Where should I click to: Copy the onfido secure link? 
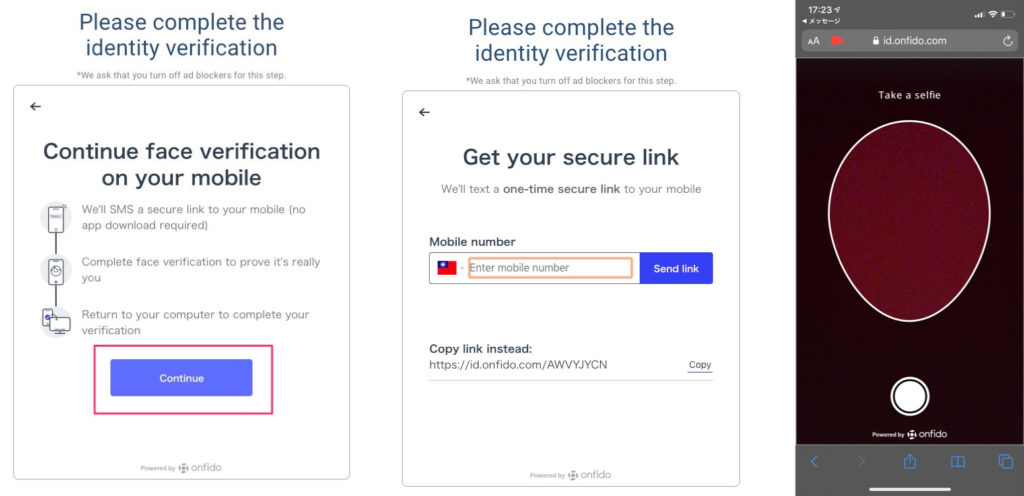700,365
